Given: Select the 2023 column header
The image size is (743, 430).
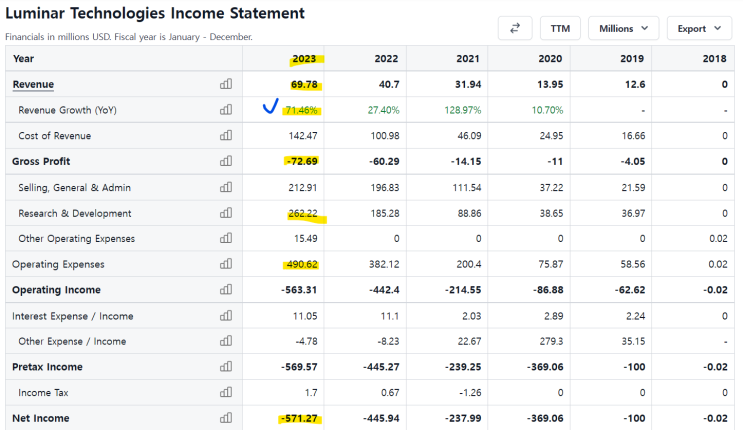Looking at the screenshot, I should click(x=304, y=58).
